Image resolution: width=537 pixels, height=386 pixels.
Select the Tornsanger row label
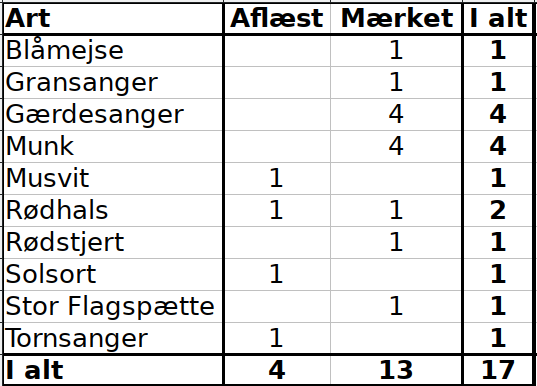click(113, 338)
